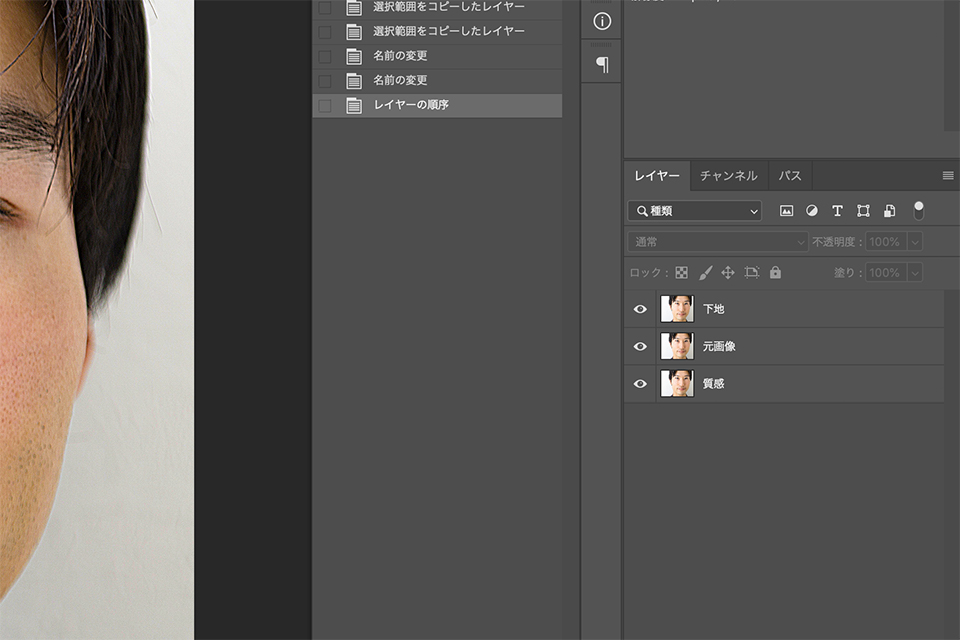Select the 元画像 layer thumbnail
This screenshot has width=960, height=640.
[x=677, y=346]
